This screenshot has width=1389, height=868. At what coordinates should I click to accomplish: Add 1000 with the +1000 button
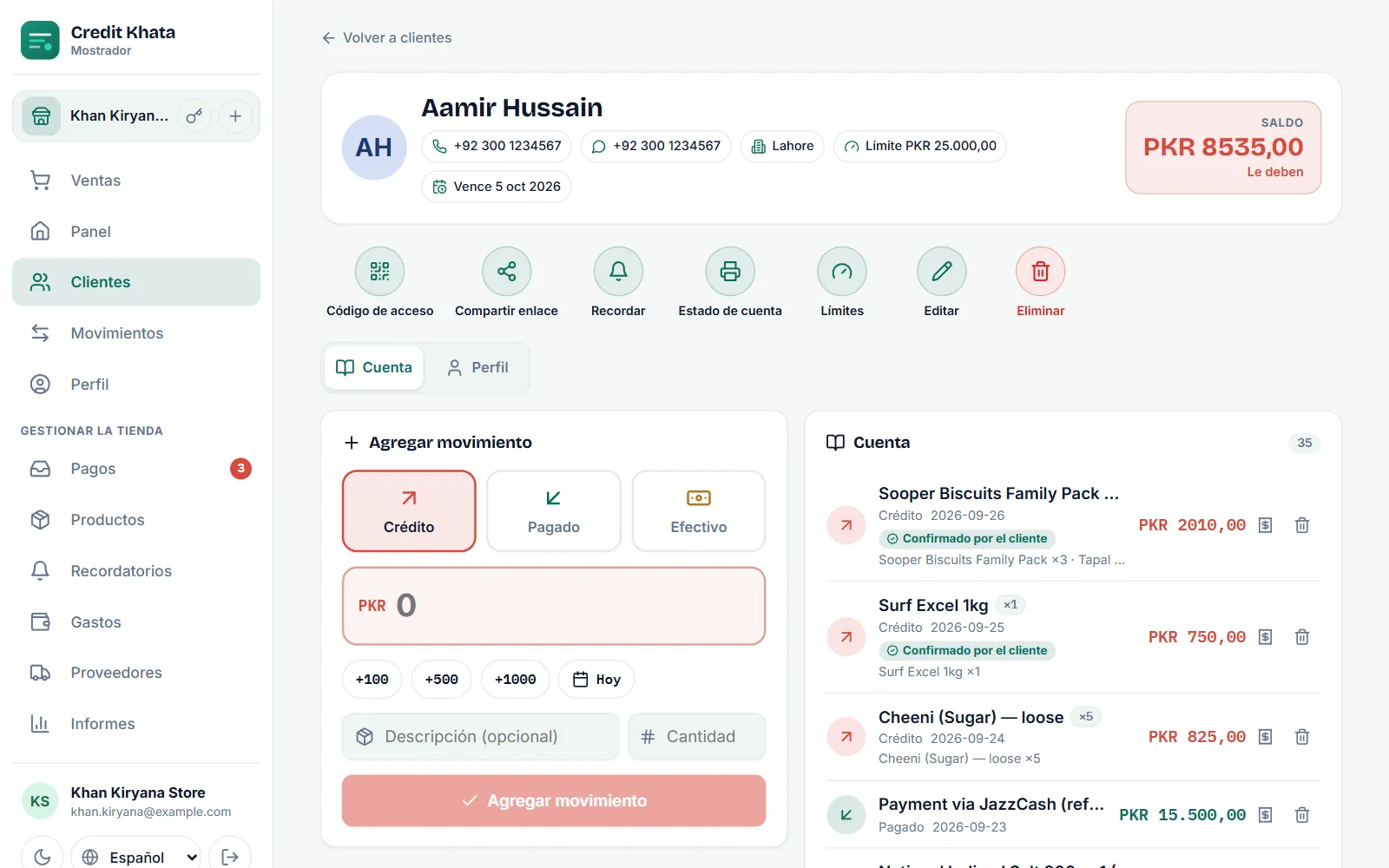pyautogui.click(x=516, y=680)
